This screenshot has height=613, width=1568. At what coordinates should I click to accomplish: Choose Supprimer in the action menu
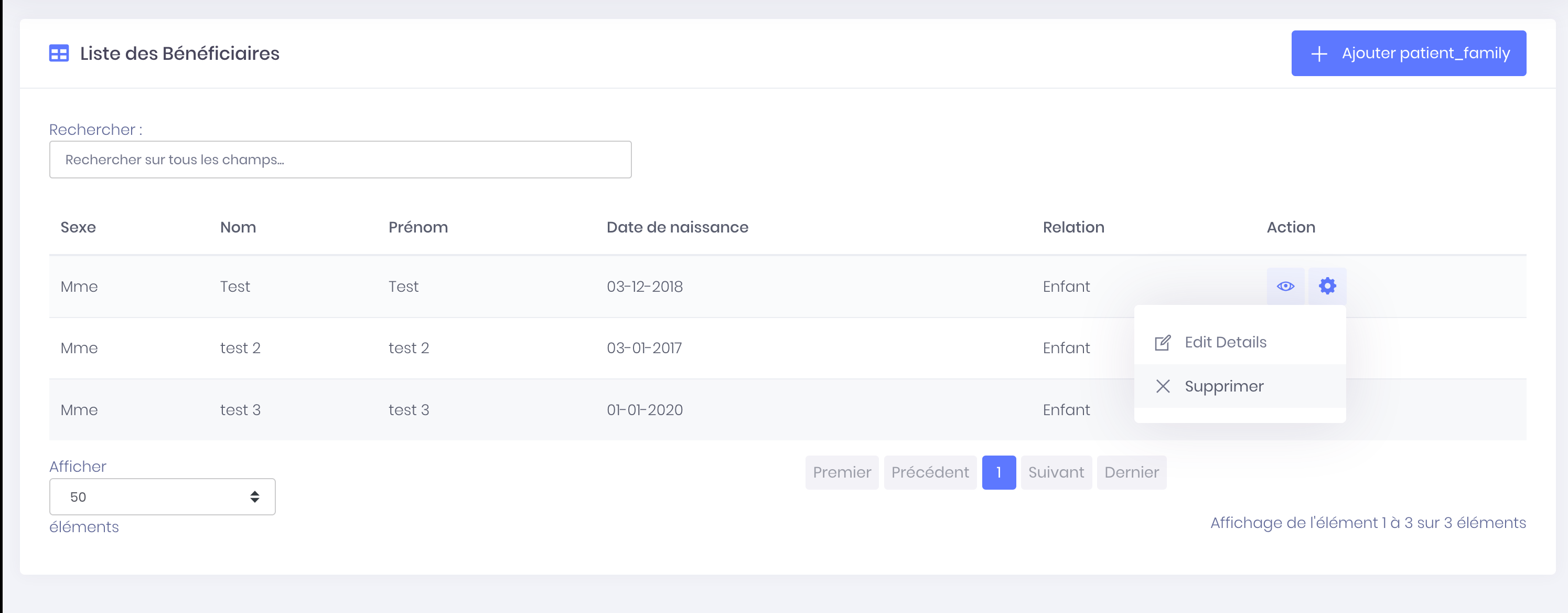point(1223,386)
